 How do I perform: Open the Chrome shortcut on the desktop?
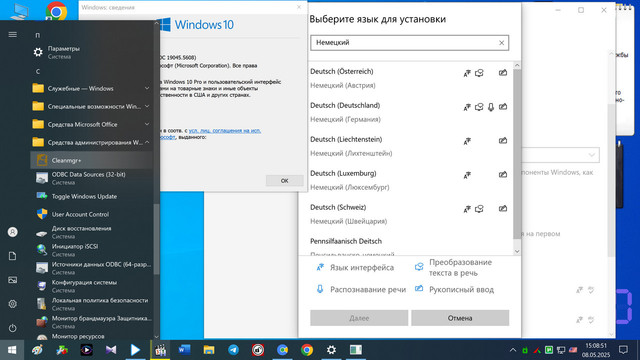click(x=56, y=11)
